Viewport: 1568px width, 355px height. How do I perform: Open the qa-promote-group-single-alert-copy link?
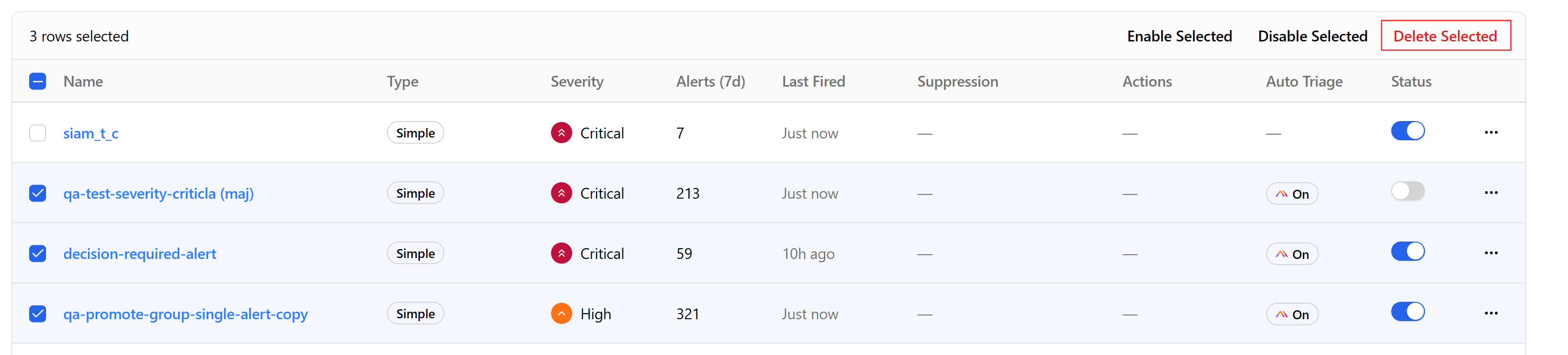[186, 314]
